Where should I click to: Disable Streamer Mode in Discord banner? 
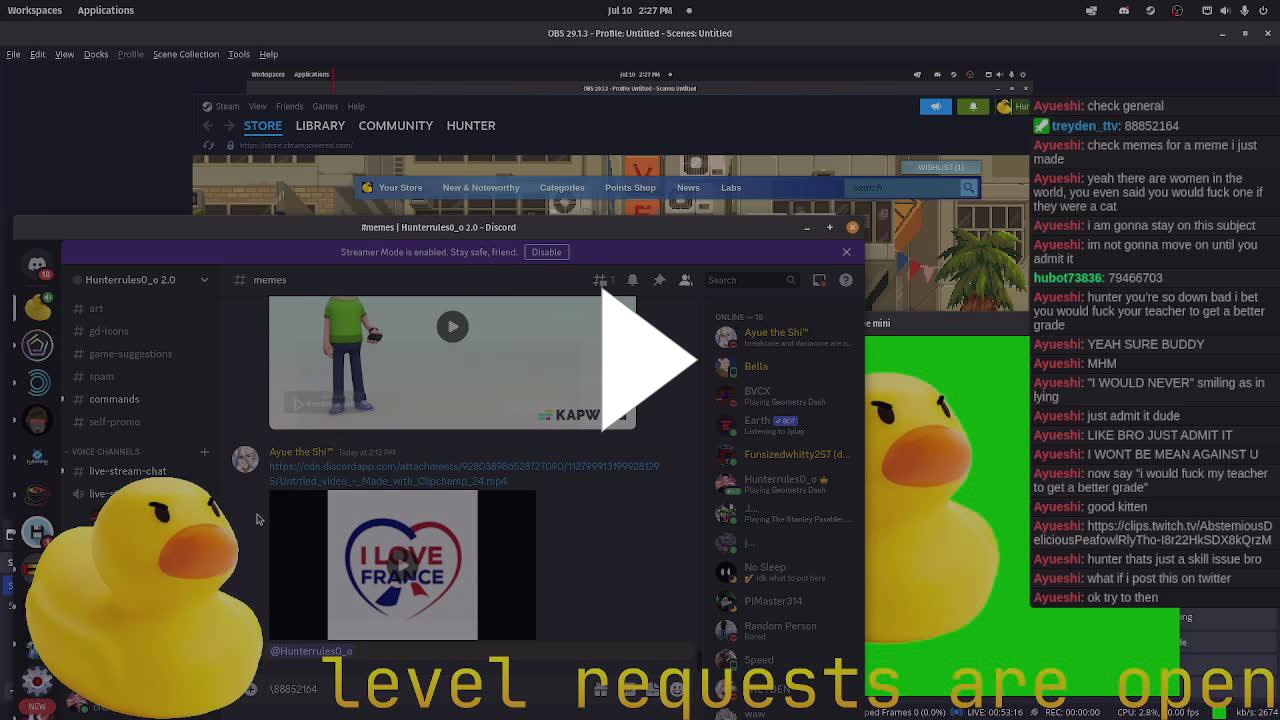pyautogui.click(x=546, y=252)
